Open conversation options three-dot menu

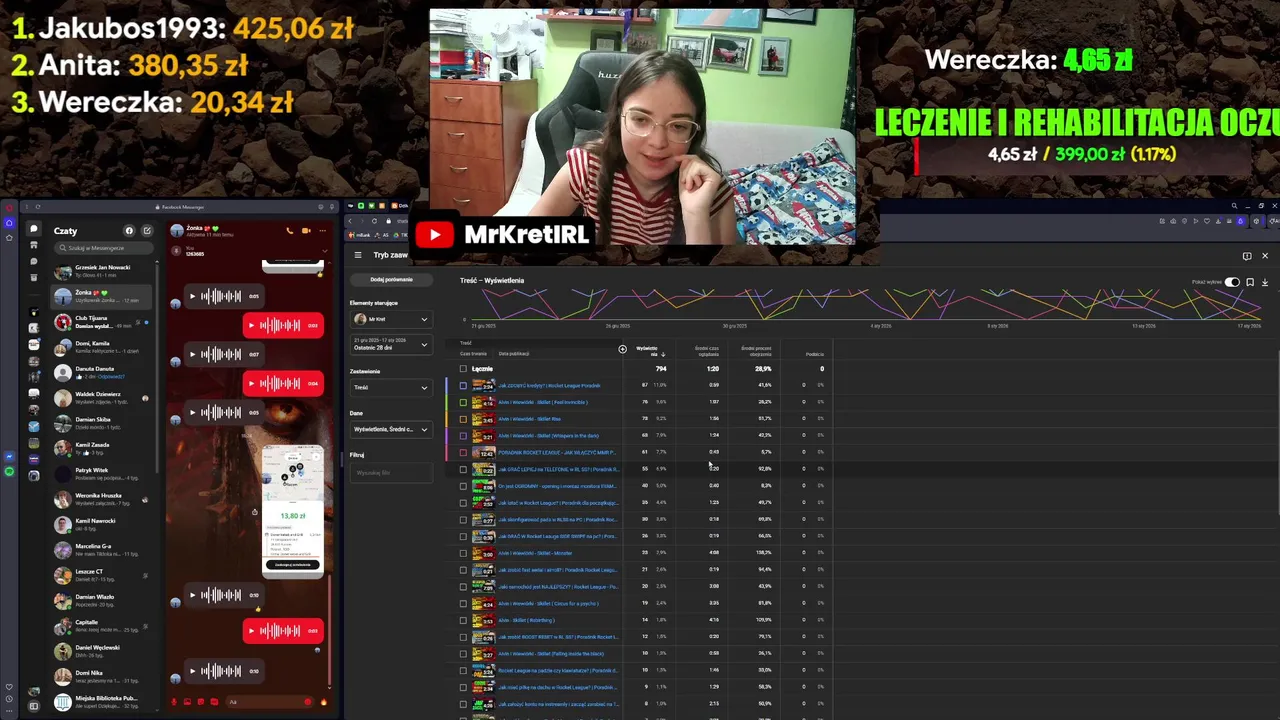tap(322, 230)
